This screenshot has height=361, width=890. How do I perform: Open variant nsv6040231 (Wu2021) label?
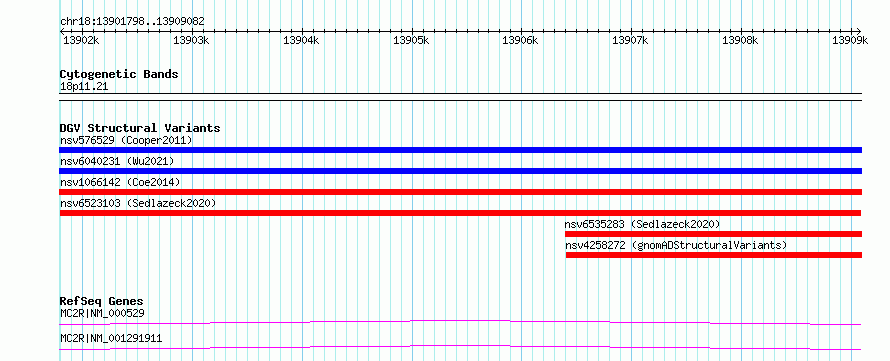click(117, 161)
